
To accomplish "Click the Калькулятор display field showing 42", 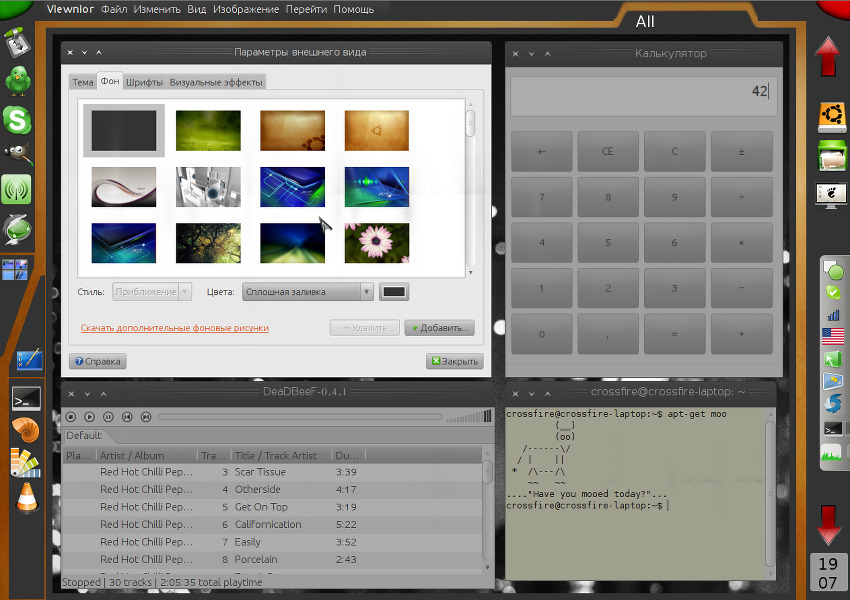I will click(x=644, y=95).
